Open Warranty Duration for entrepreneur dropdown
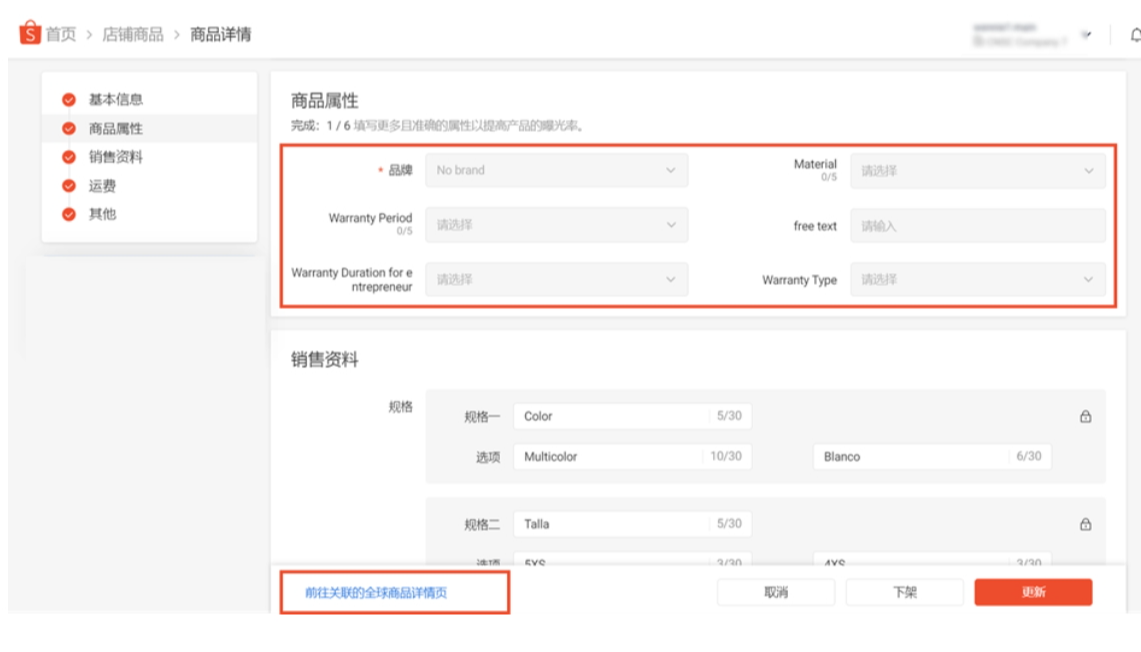Screen dimensions: 1141x652 point(556,280)
